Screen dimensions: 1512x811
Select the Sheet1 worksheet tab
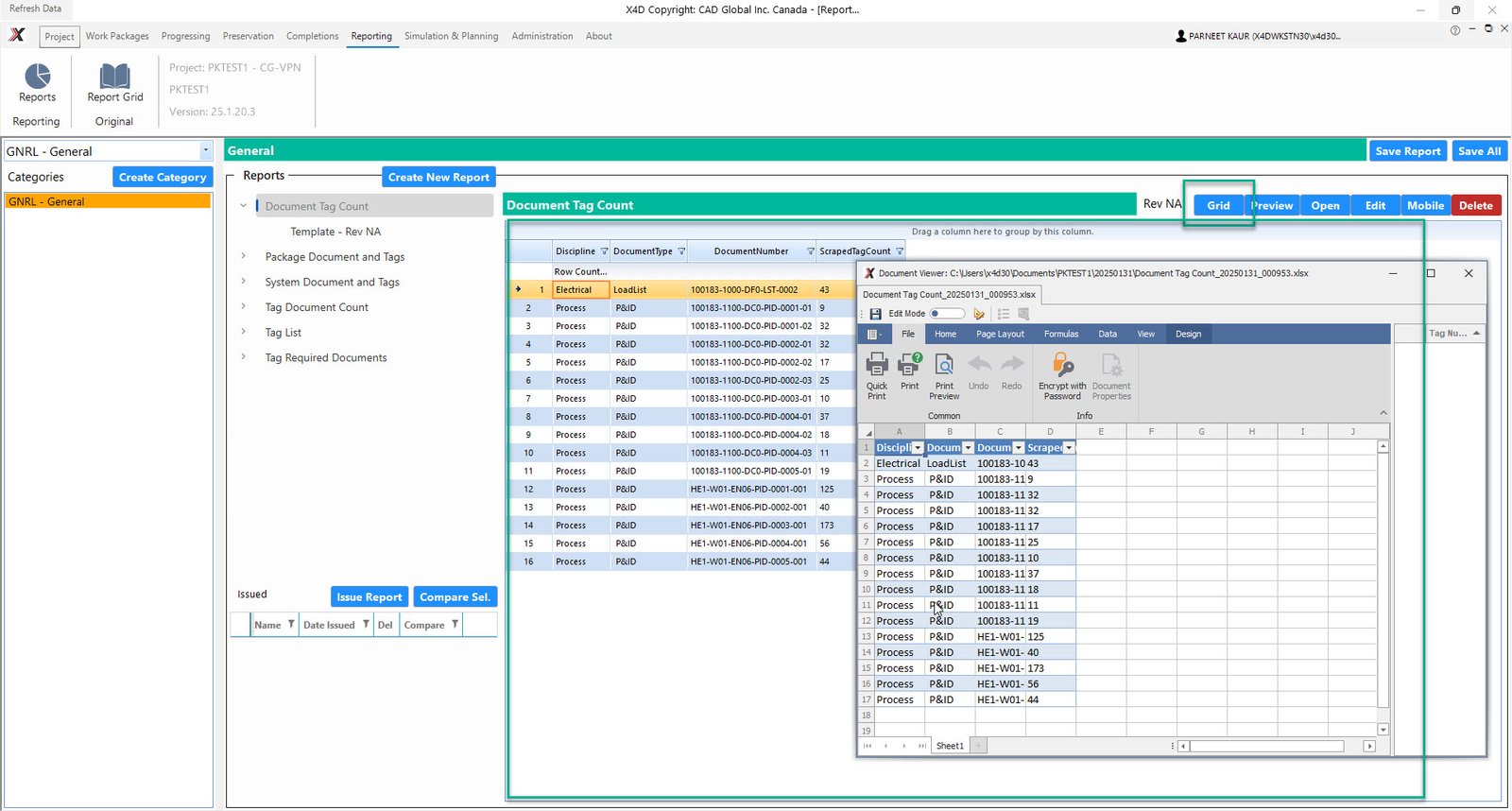click(950, 746)
